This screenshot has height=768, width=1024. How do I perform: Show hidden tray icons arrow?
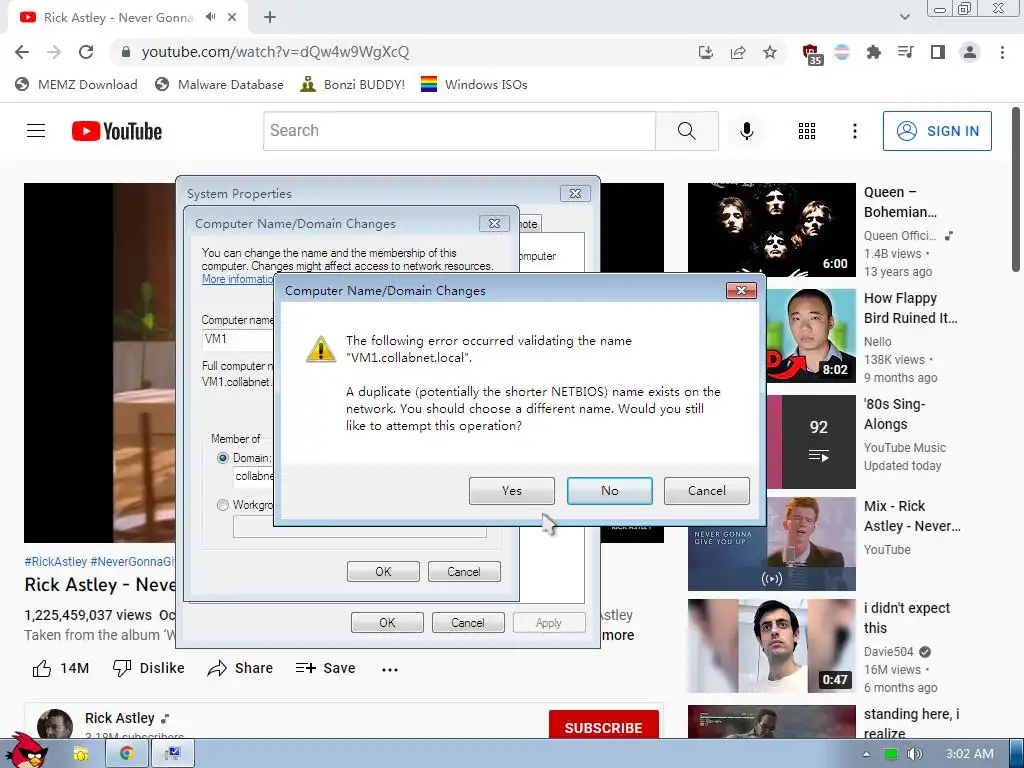(x=866, y=754)
